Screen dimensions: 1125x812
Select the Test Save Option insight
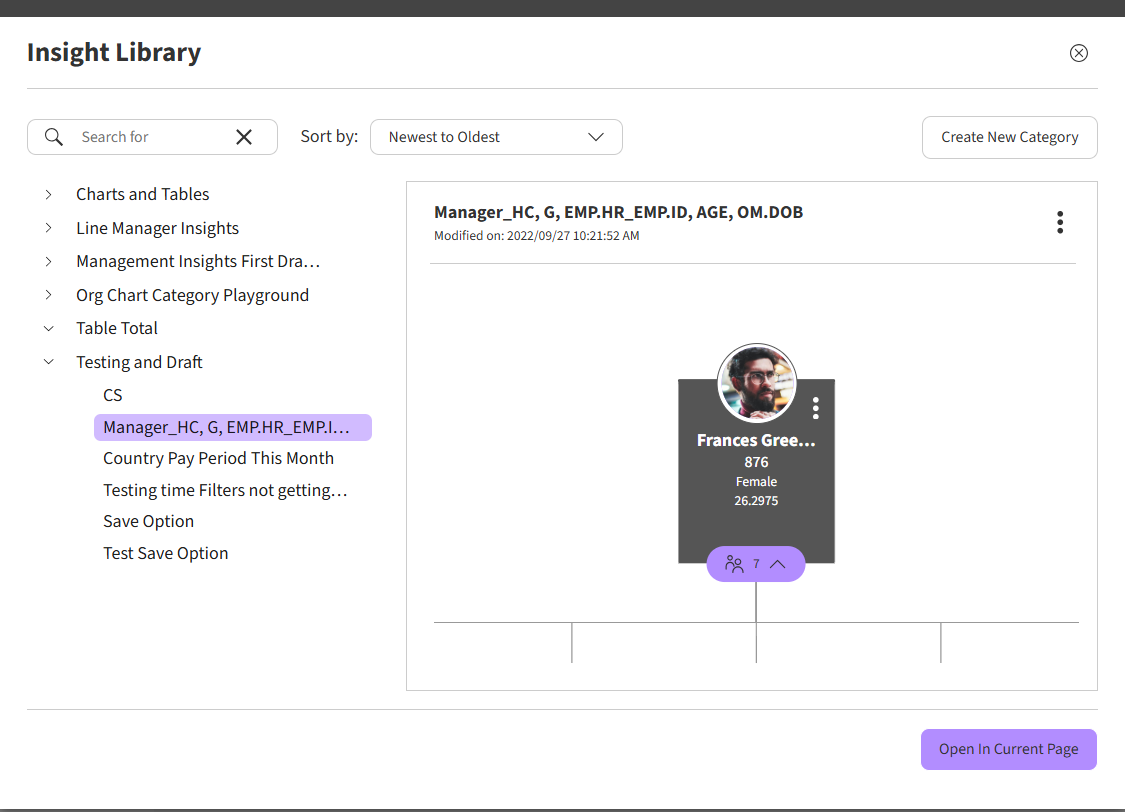pyautogui.click(x=166, y=553)
